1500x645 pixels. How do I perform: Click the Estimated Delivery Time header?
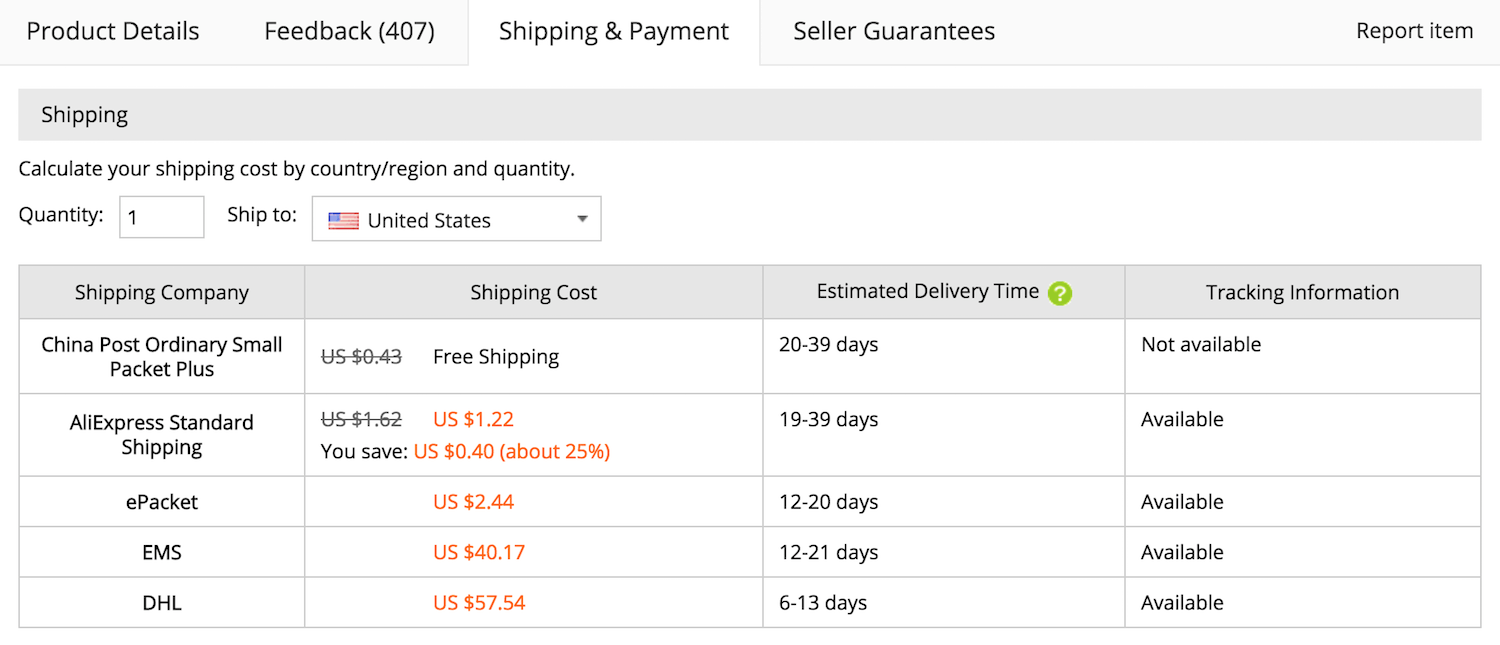(x=928, y=291)
